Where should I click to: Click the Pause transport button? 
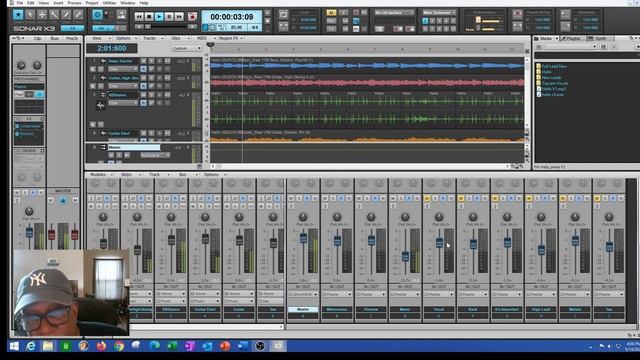[169, 17]
